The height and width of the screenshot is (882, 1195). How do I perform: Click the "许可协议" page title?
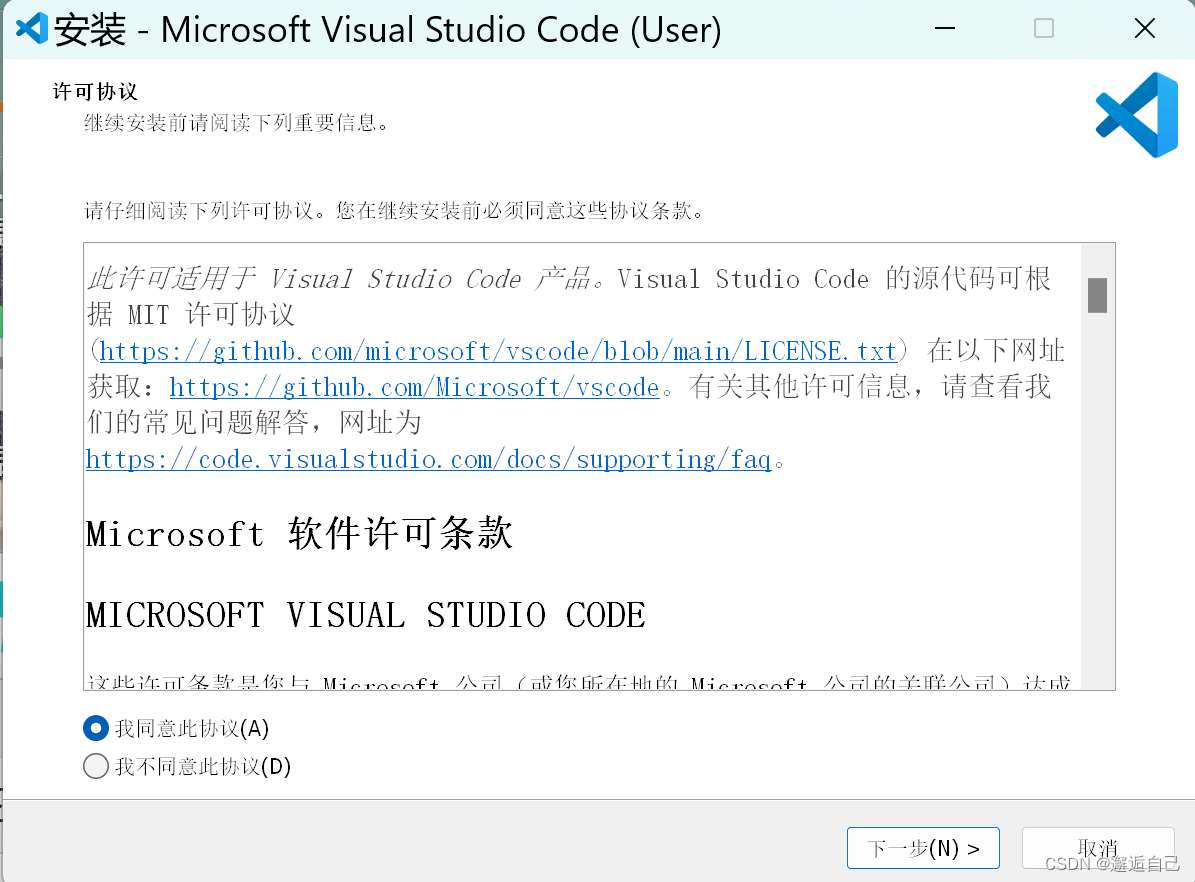(x=95, y=91)
